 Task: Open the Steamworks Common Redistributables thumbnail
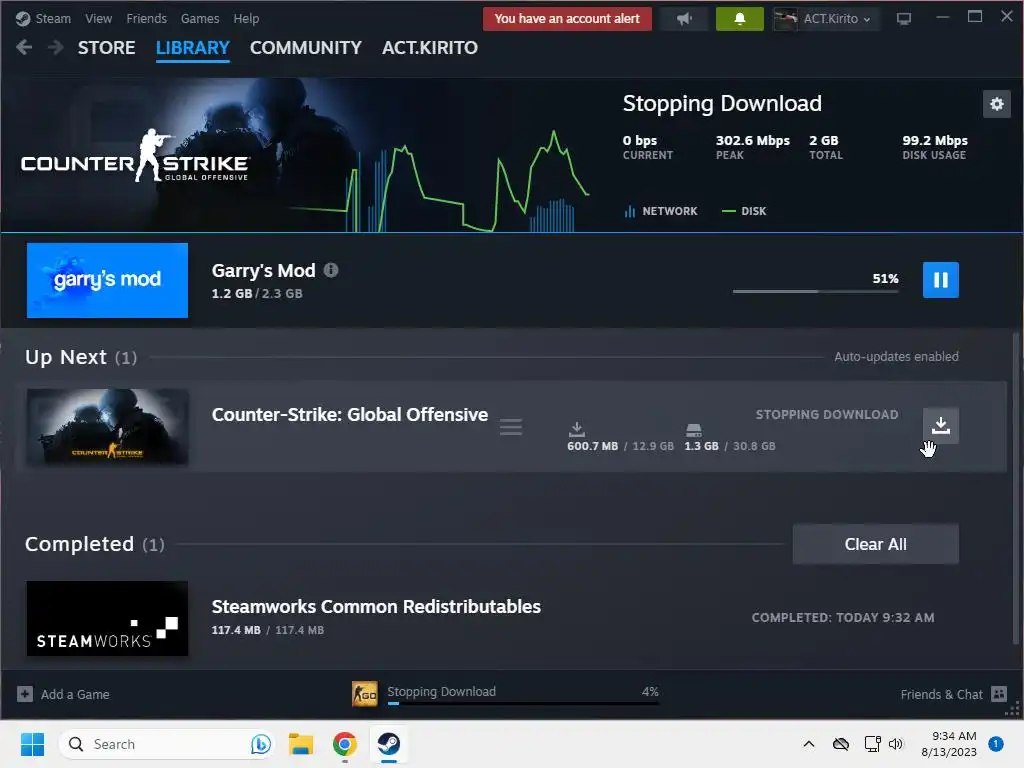[x=107, y=618]
